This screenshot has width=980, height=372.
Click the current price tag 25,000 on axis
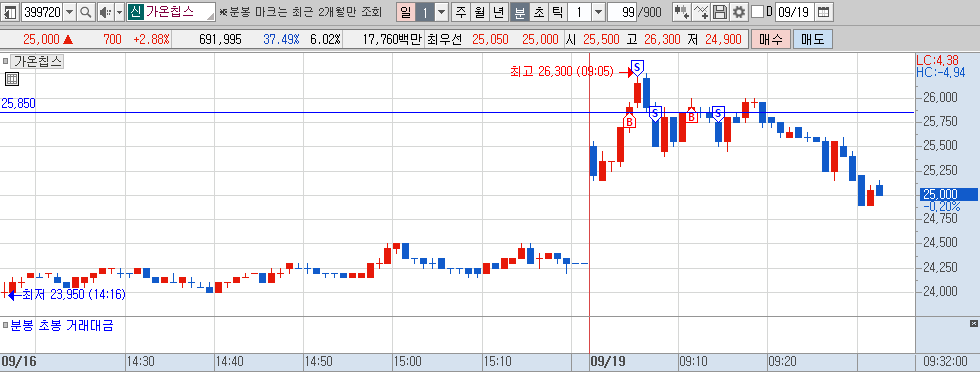click(x=949, y=194)
